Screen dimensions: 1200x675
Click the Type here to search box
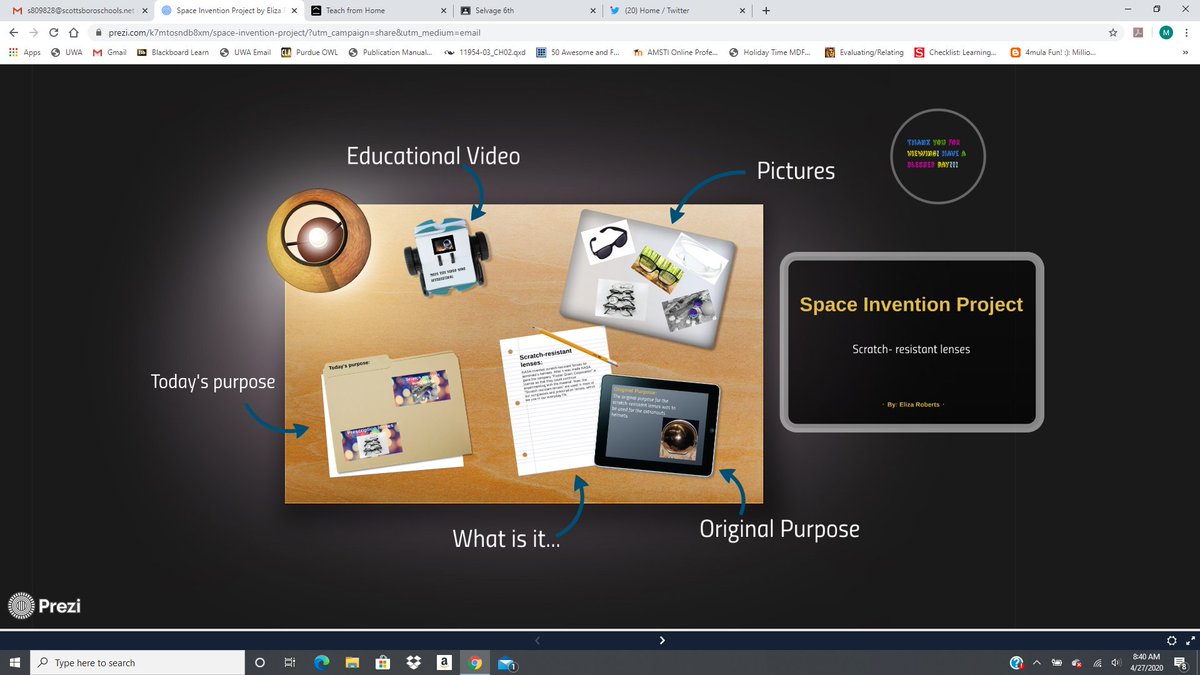(135, 662)
